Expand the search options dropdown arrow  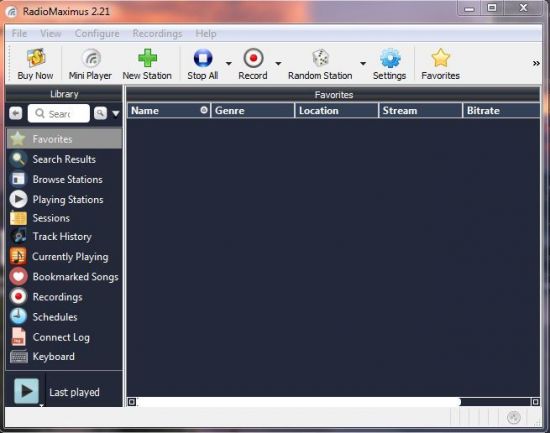pos(116,114)
